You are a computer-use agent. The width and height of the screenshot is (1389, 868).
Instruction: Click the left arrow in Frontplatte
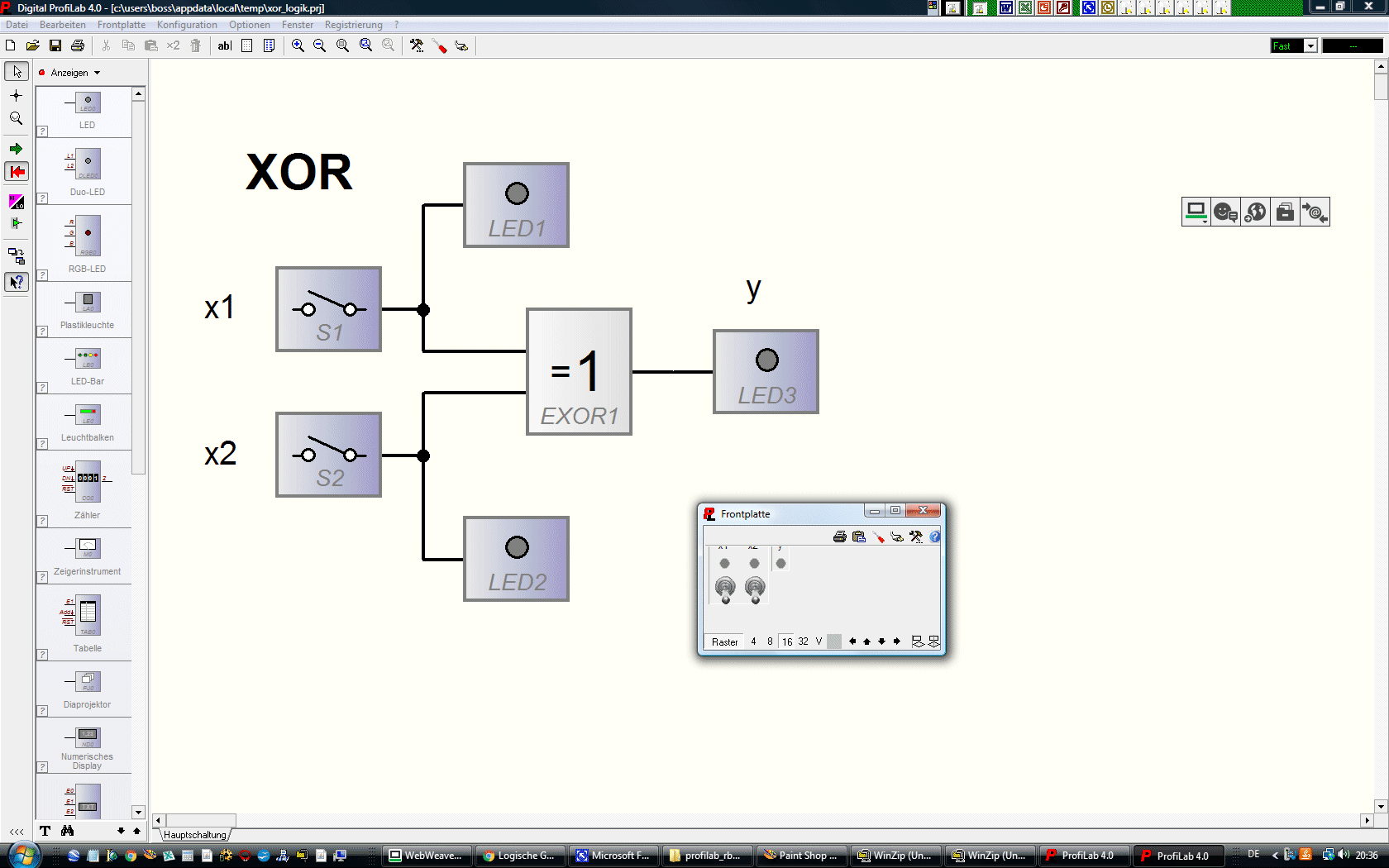(852, 641)
